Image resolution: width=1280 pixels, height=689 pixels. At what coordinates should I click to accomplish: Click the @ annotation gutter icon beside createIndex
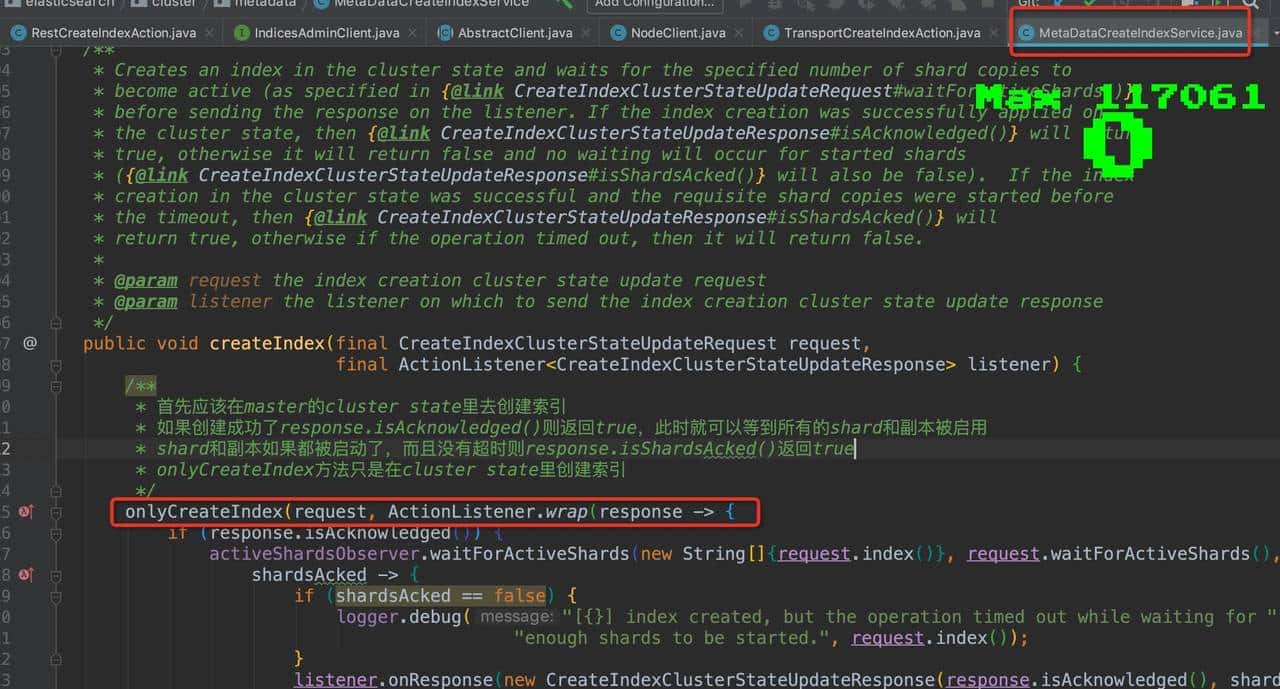click(x=29, y=343)
